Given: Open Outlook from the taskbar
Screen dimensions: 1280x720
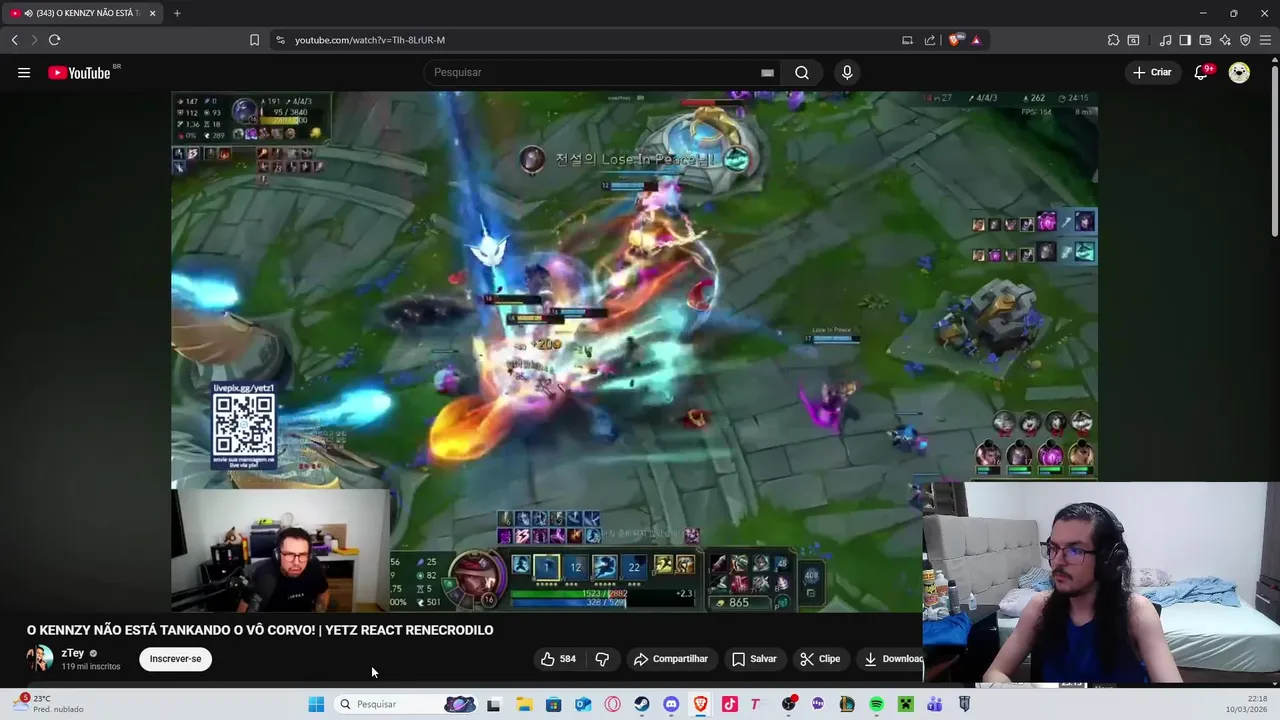Looking at the screenshot, I should click(583, 704).
